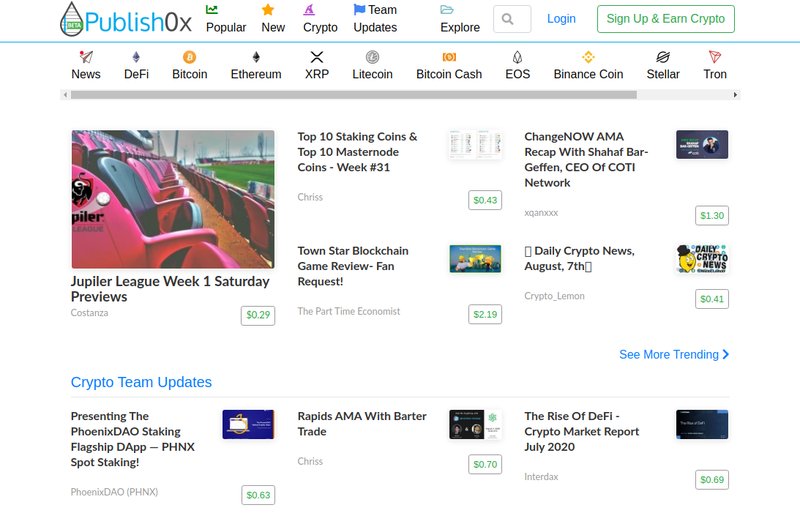Click the Town Star thumbnail

(x=475, y=259)
